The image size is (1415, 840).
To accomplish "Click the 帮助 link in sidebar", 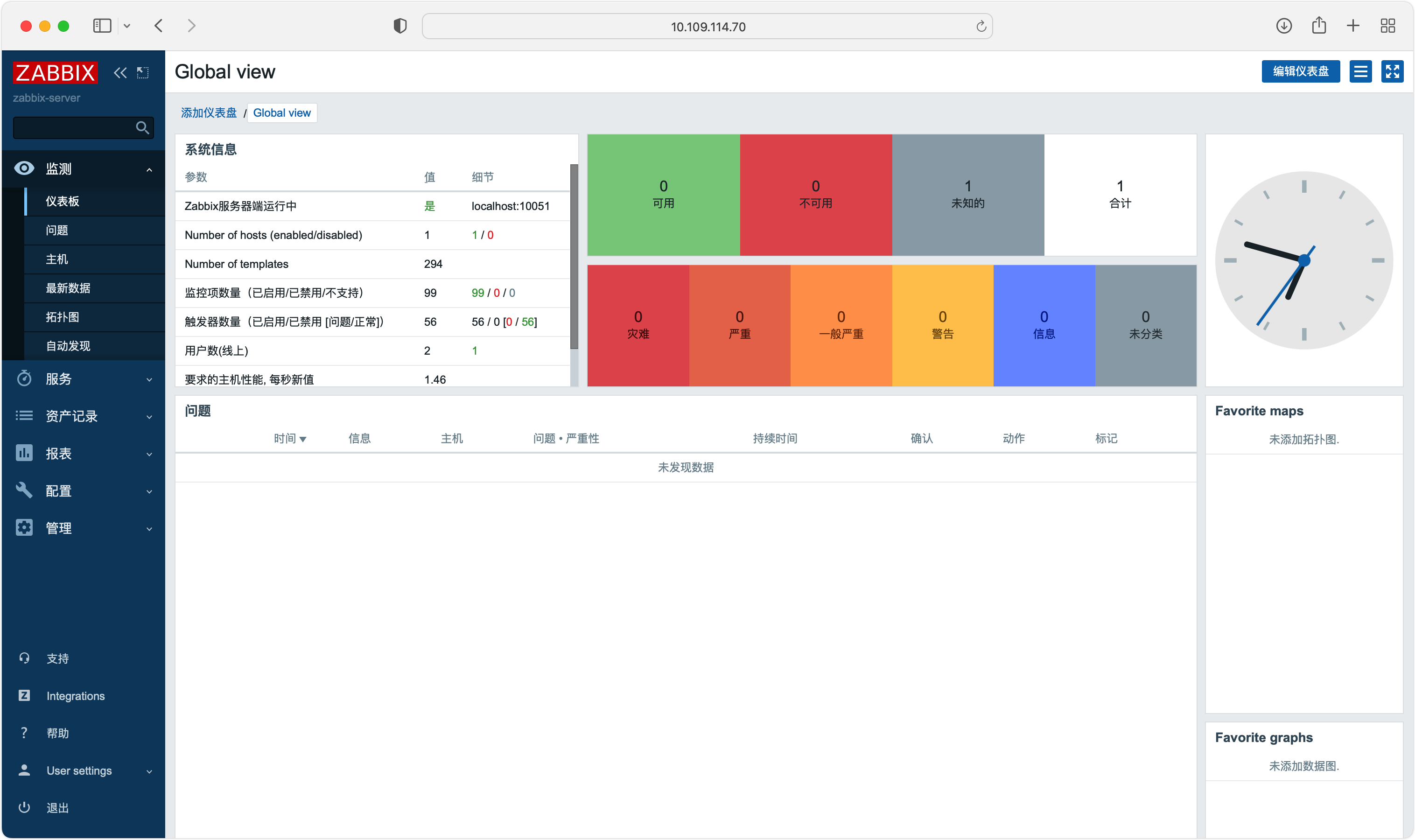I will point(58,733).
